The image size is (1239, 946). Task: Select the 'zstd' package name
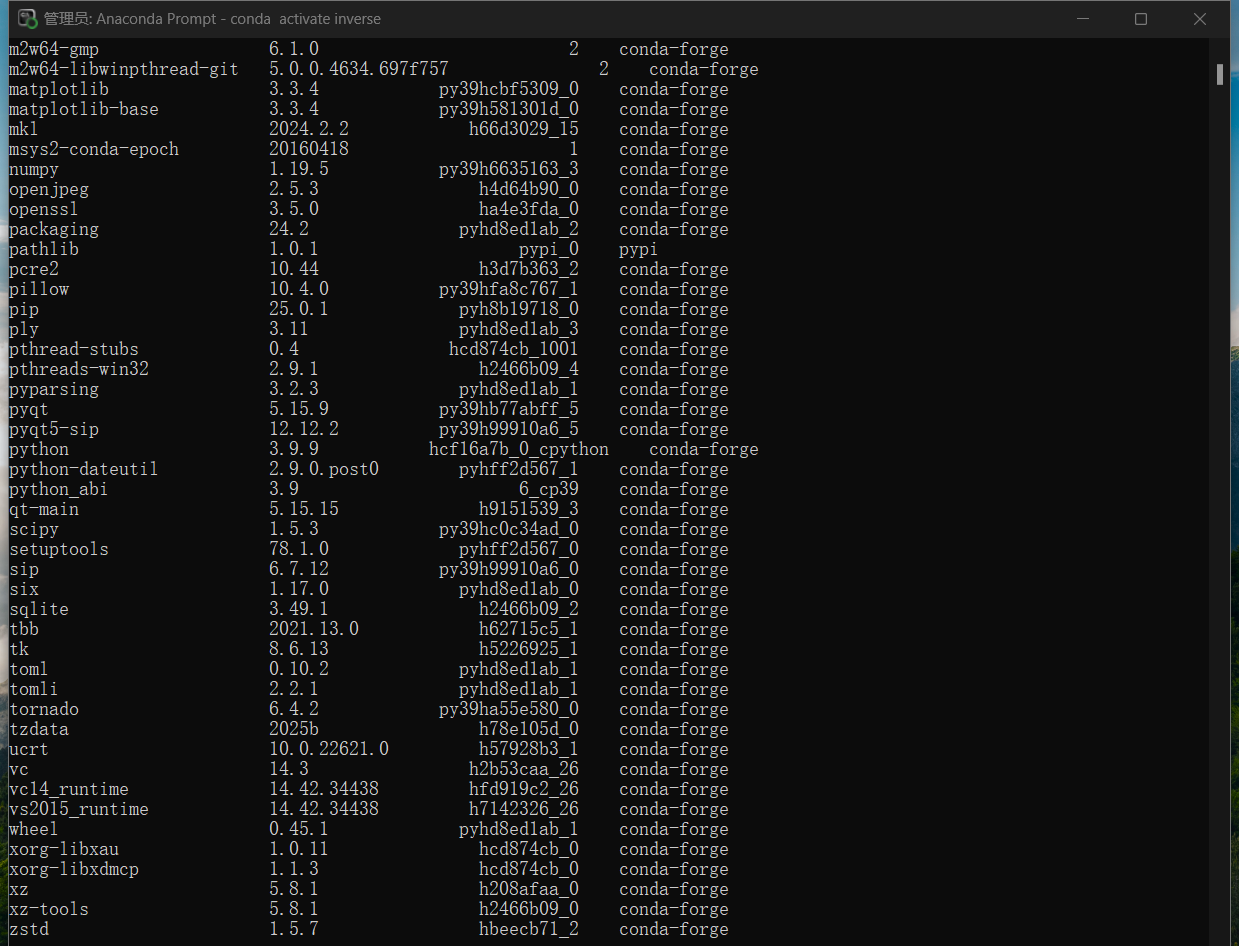[29, 929]
